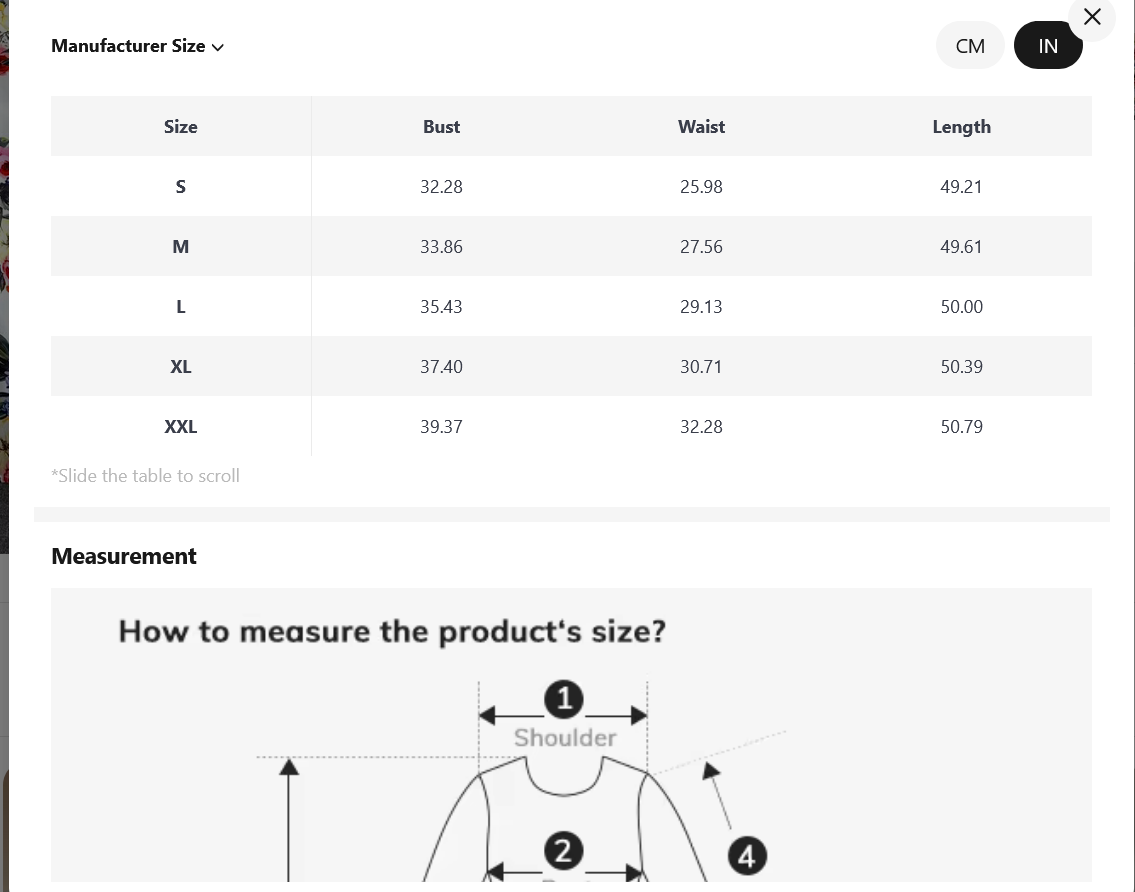
Task: Select the S size row
Action: click(x=571, y=187)
